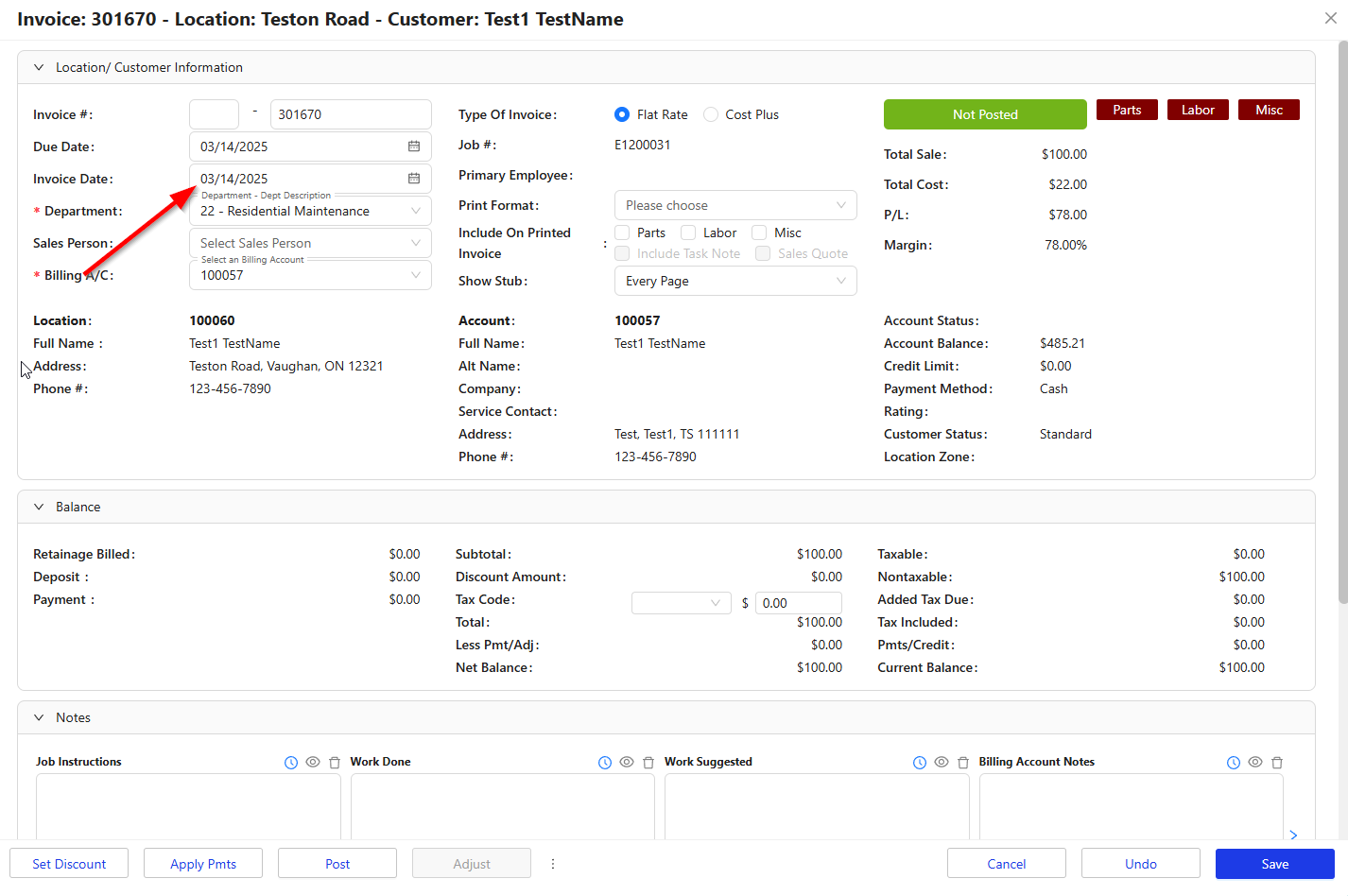The image size is (1348, 896).
Task: Click the Due Date input field
Action: tap(310, 146)
